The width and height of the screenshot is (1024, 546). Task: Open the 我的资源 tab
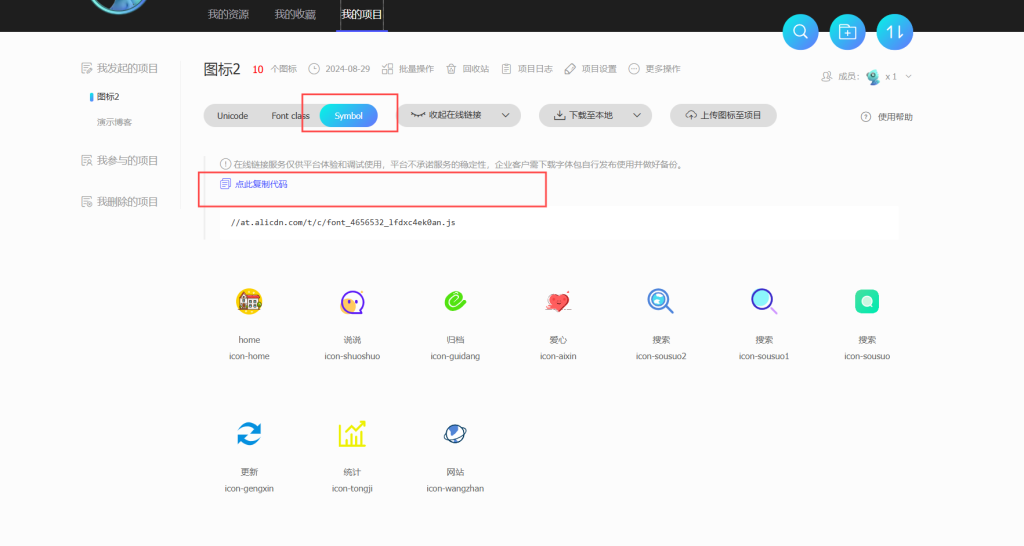click(x=228, y=15)
